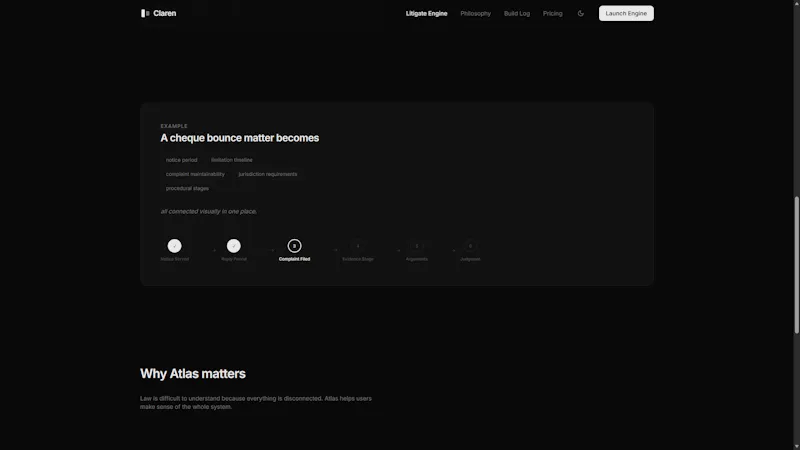Click 'all connected visually in one place' text
800x450 pixels.
pos(209,211)
